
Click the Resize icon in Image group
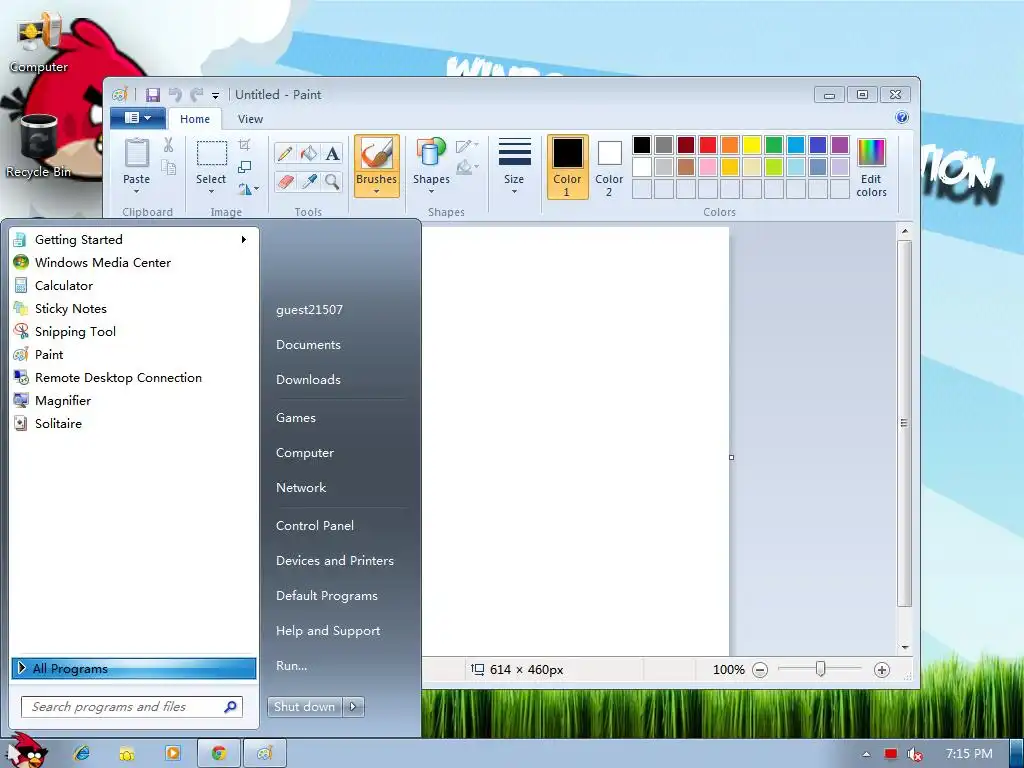coord(244,167)
